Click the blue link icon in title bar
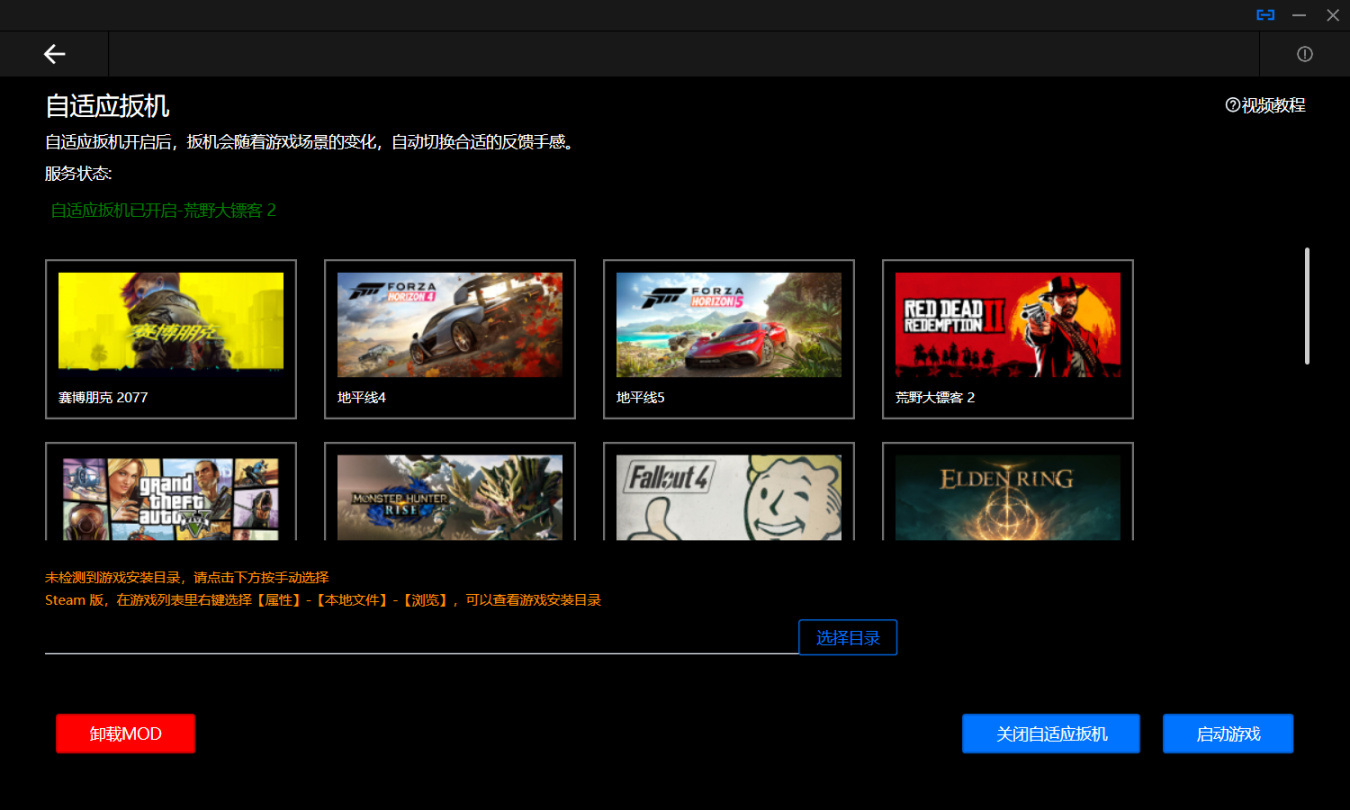The image size is (1350, 810). point(1266,15)
